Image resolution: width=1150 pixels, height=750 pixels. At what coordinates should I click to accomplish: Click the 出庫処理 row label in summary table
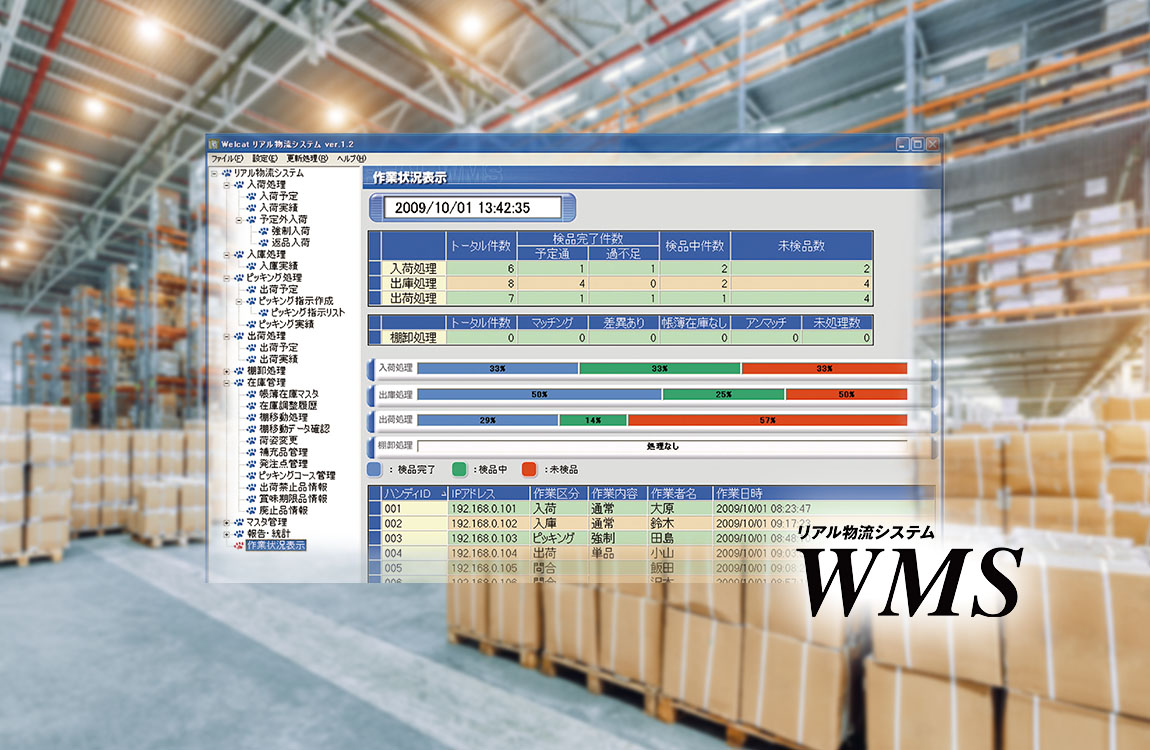pyautogui.click(x=414, y=283)
